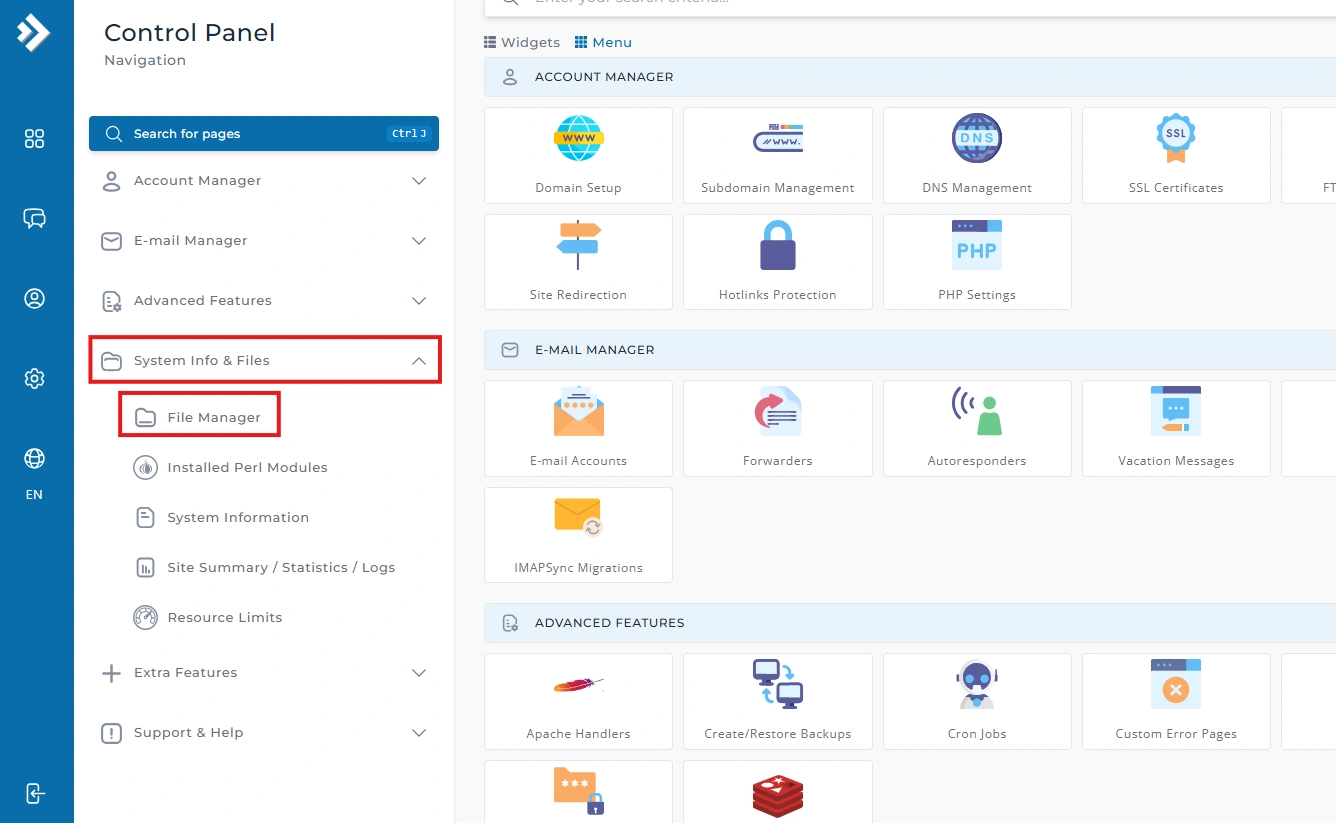Open the Site Redirection signpost icon
The height and width of the screenshot is (823, 1336).
pos(578,245)
